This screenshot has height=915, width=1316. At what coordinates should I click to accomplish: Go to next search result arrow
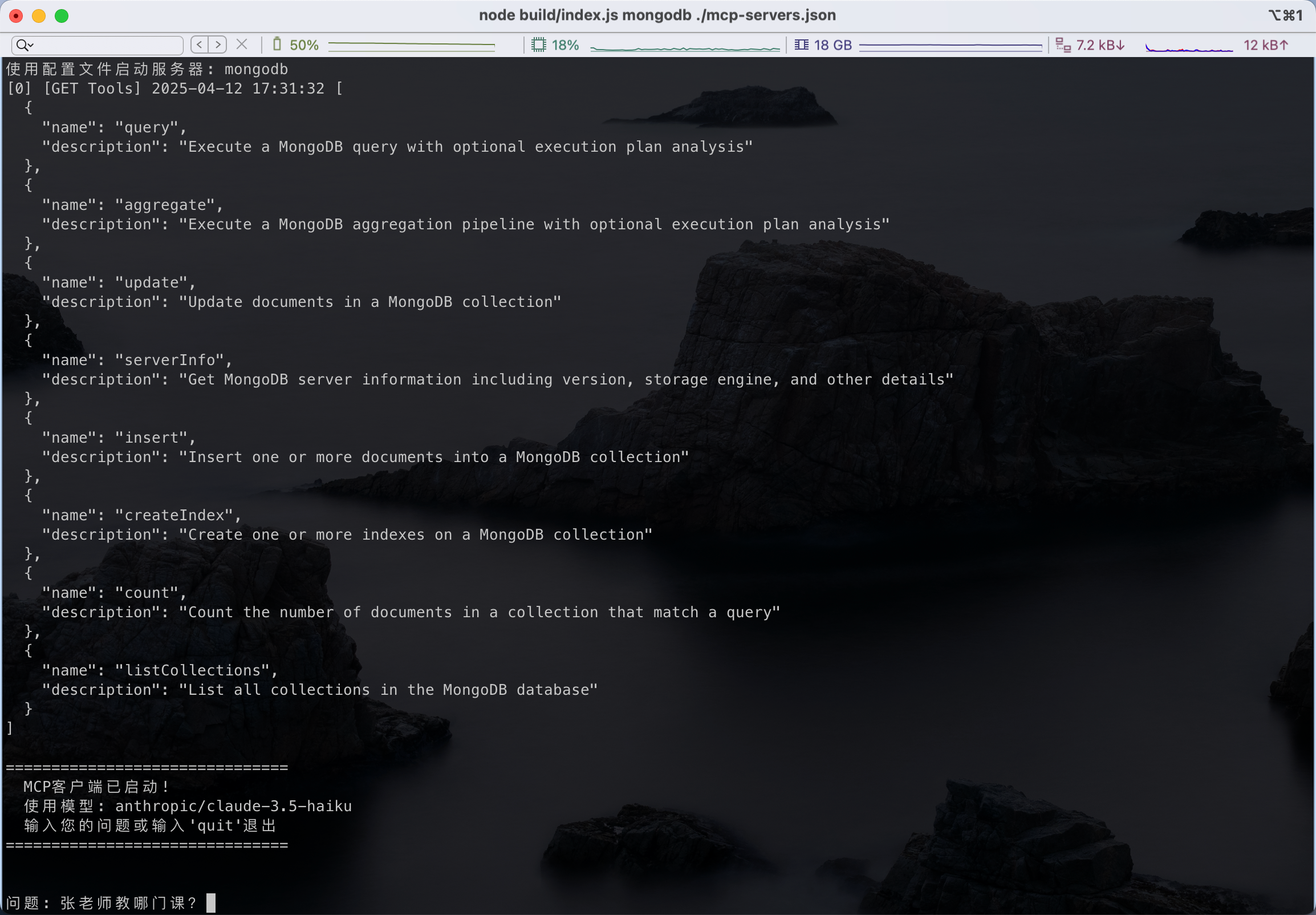(218, 44)
